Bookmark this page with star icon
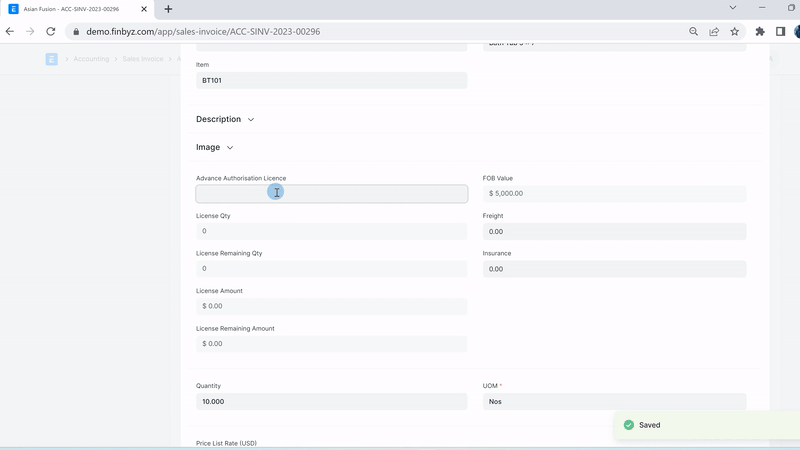This screenshot has width=800, height=450. 735,31
